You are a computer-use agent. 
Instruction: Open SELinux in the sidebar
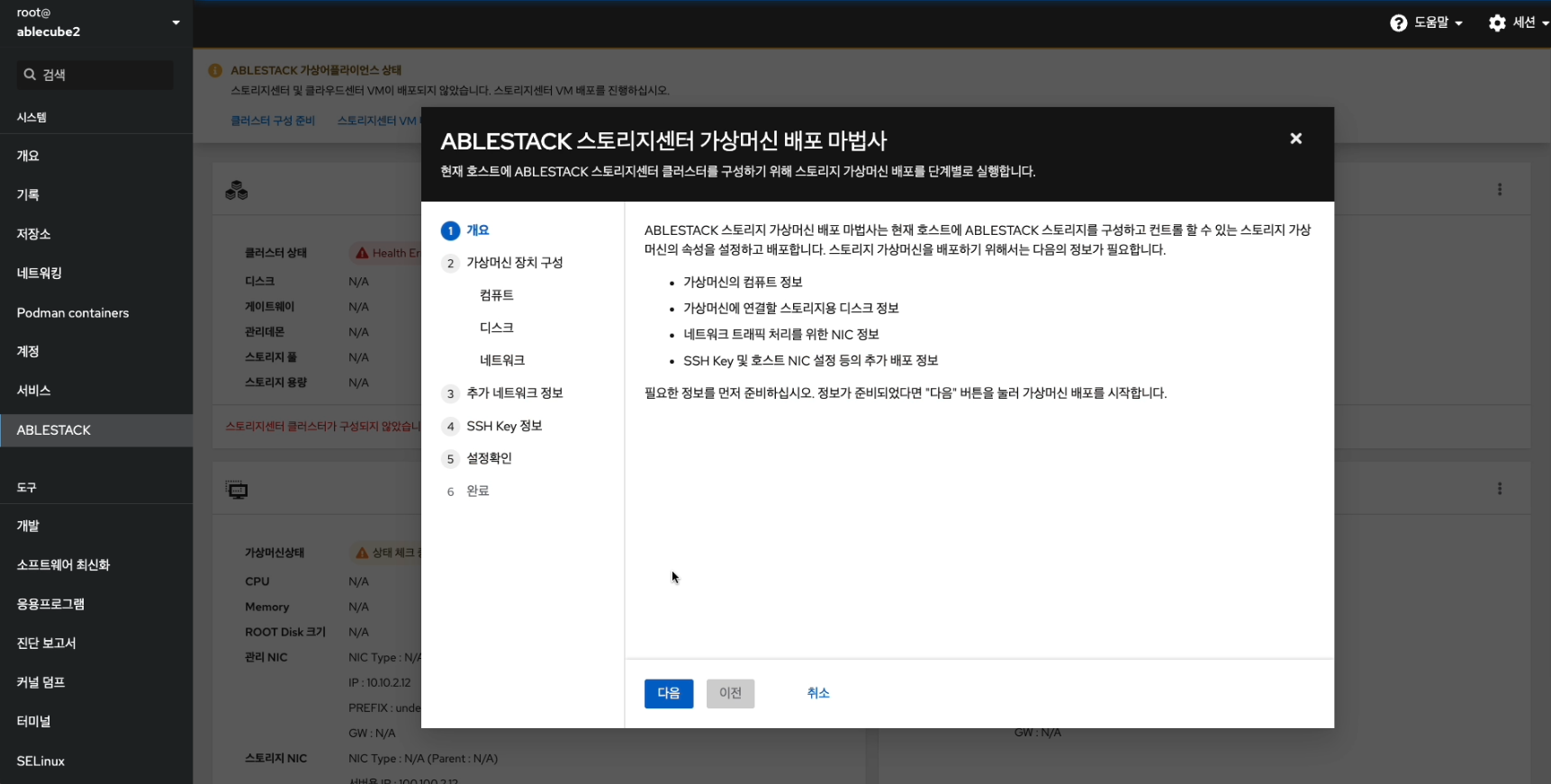[x=96, y=761]
